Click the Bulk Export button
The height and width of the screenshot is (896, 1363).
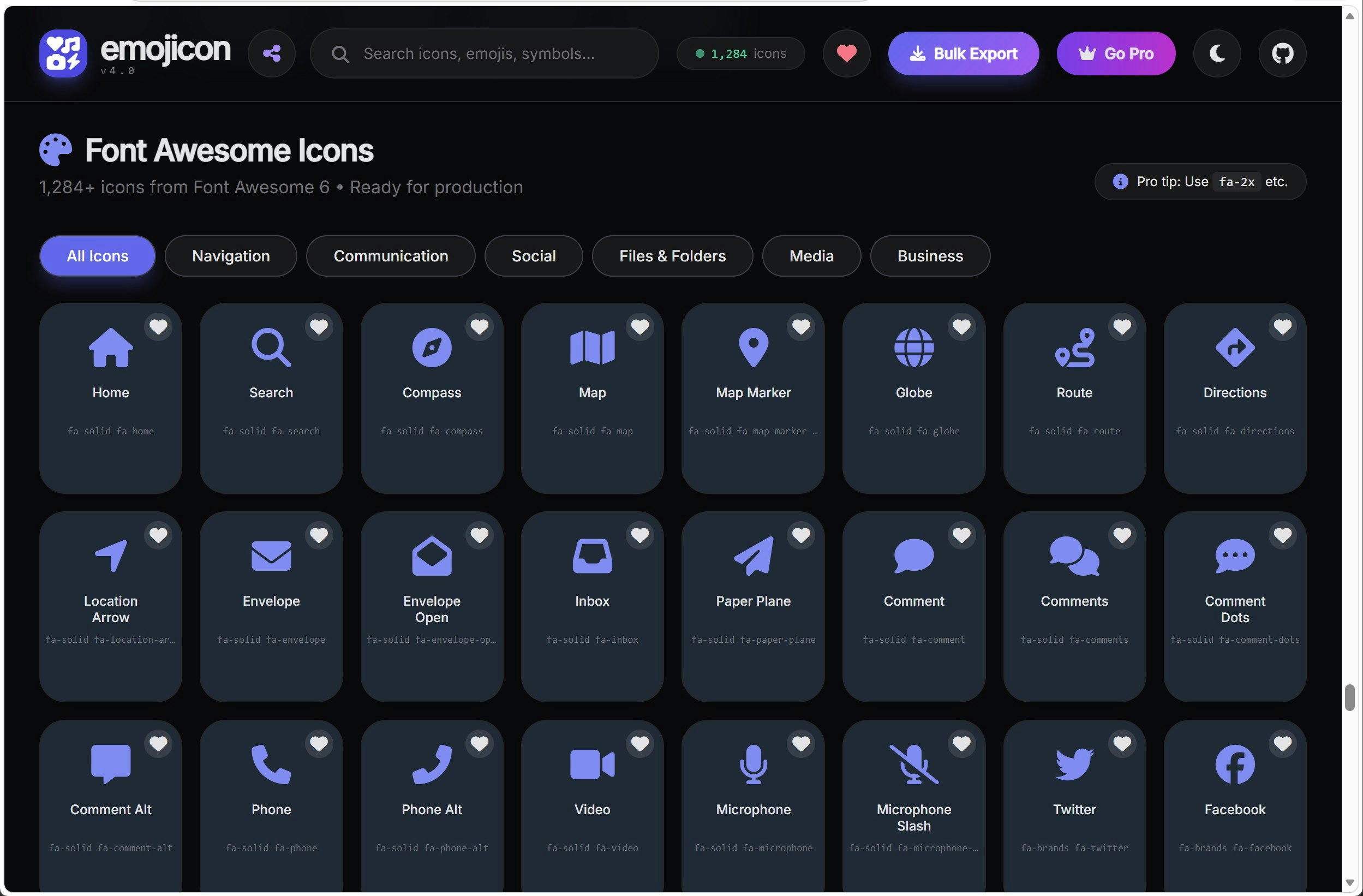point(963,53)
